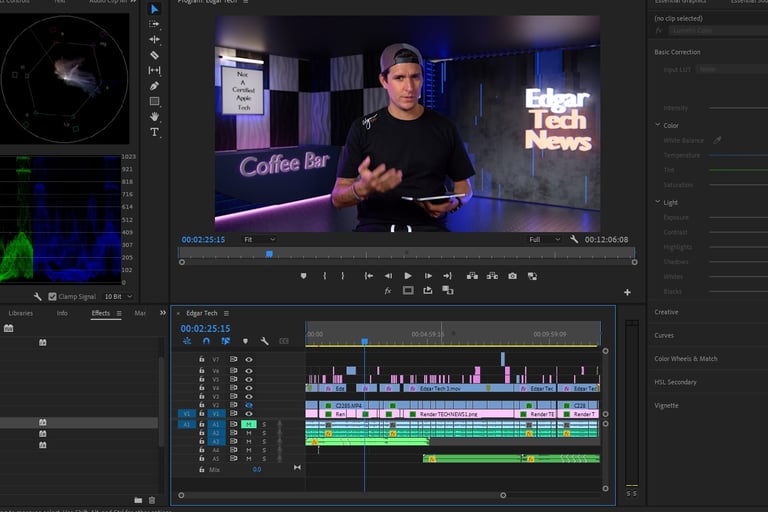Viewport: 768px width, 512px height.
Task: Click the timeline captions CC icon
Action: click(284, 341)
